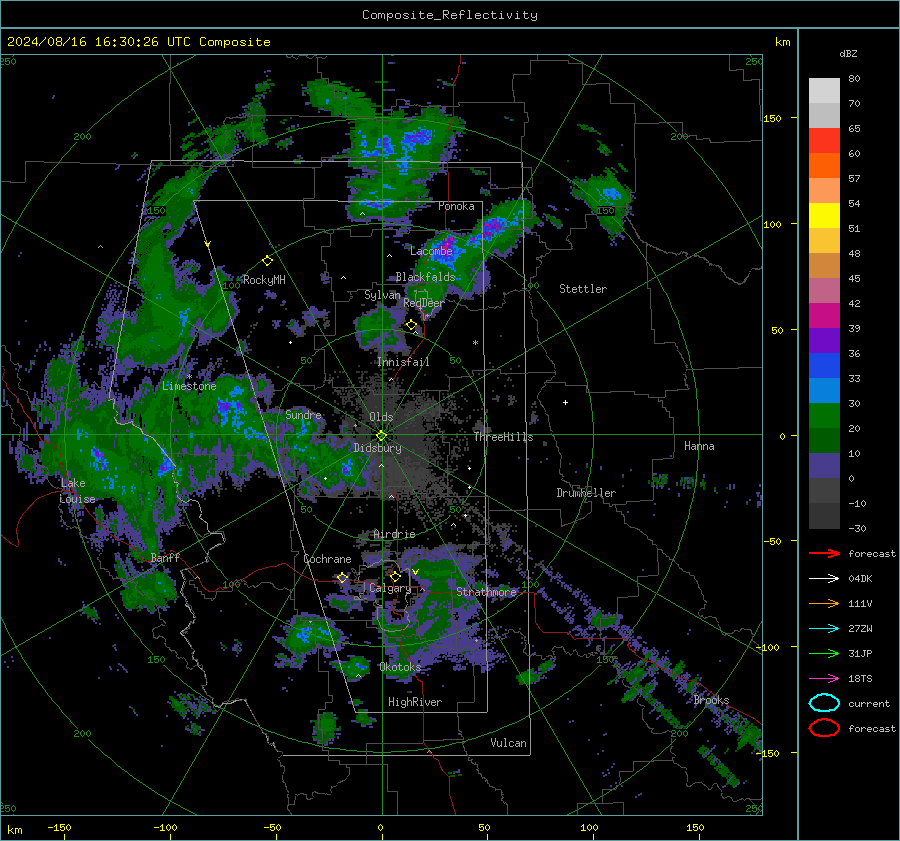Screen dimensions: 900x841
Task: Click the blue 36 dBZ color swatch
Action: point(824,366)
